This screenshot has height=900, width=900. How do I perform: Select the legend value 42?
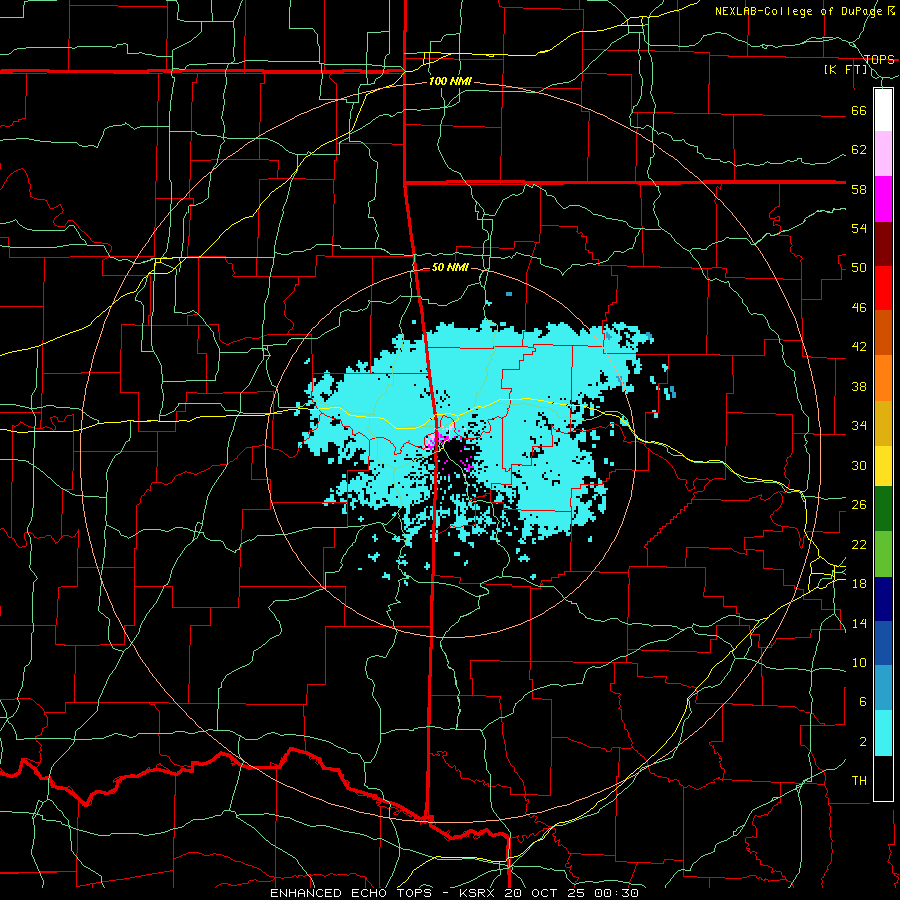pyautogui.click(x=859, y=346)
